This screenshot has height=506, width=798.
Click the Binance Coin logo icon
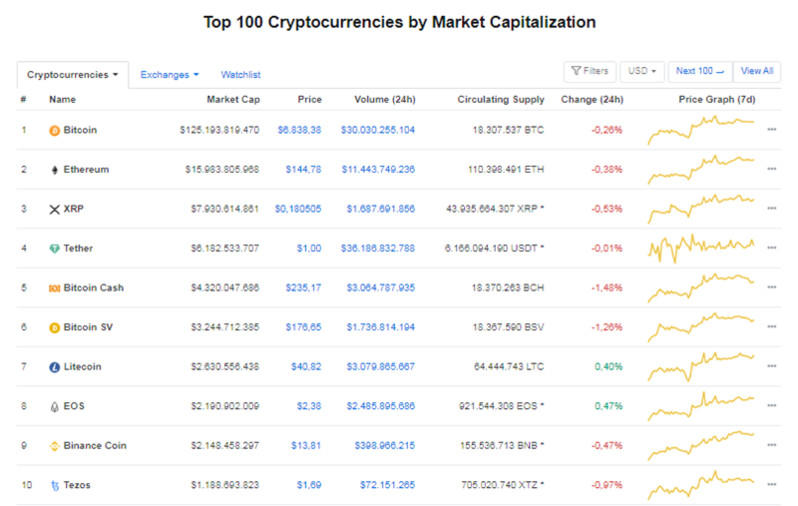point(54,446)
